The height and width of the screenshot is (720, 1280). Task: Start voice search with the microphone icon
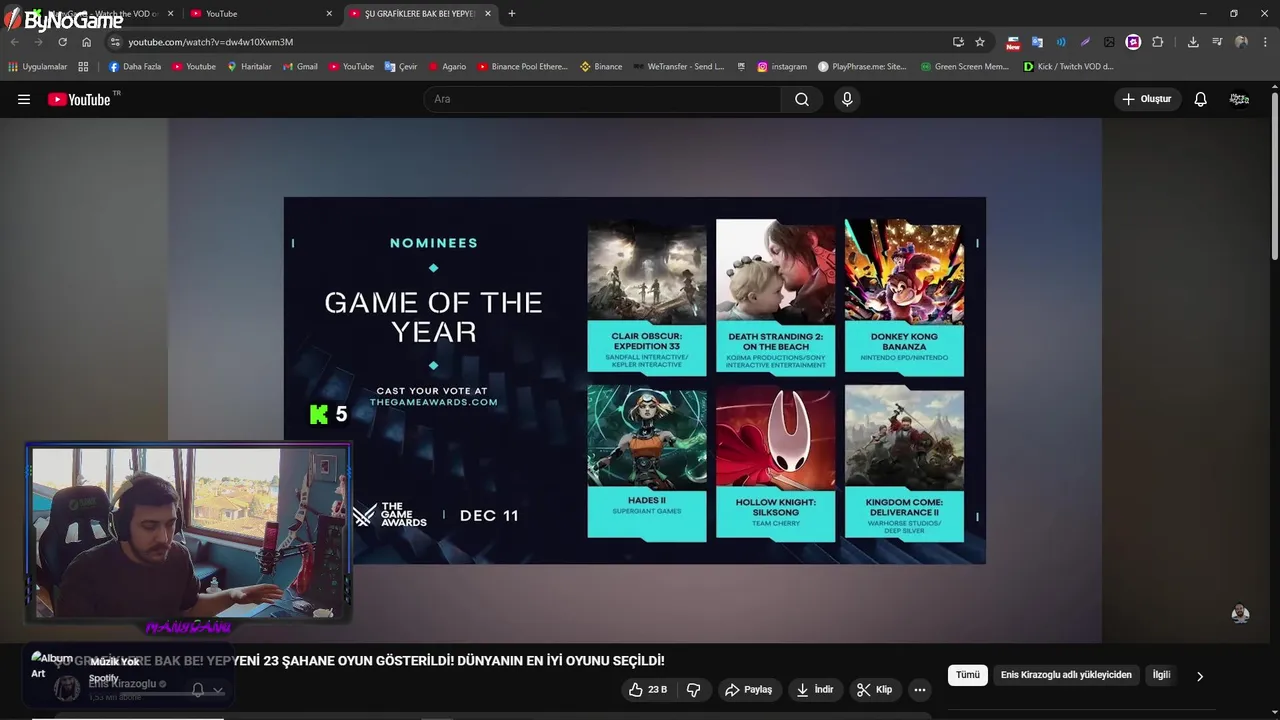click(x=847, y=99)
